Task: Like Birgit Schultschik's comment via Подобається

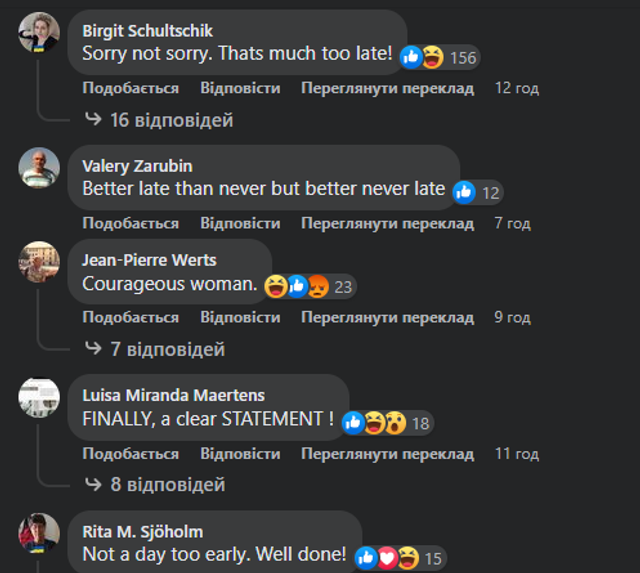Action: tap(130, 88)
